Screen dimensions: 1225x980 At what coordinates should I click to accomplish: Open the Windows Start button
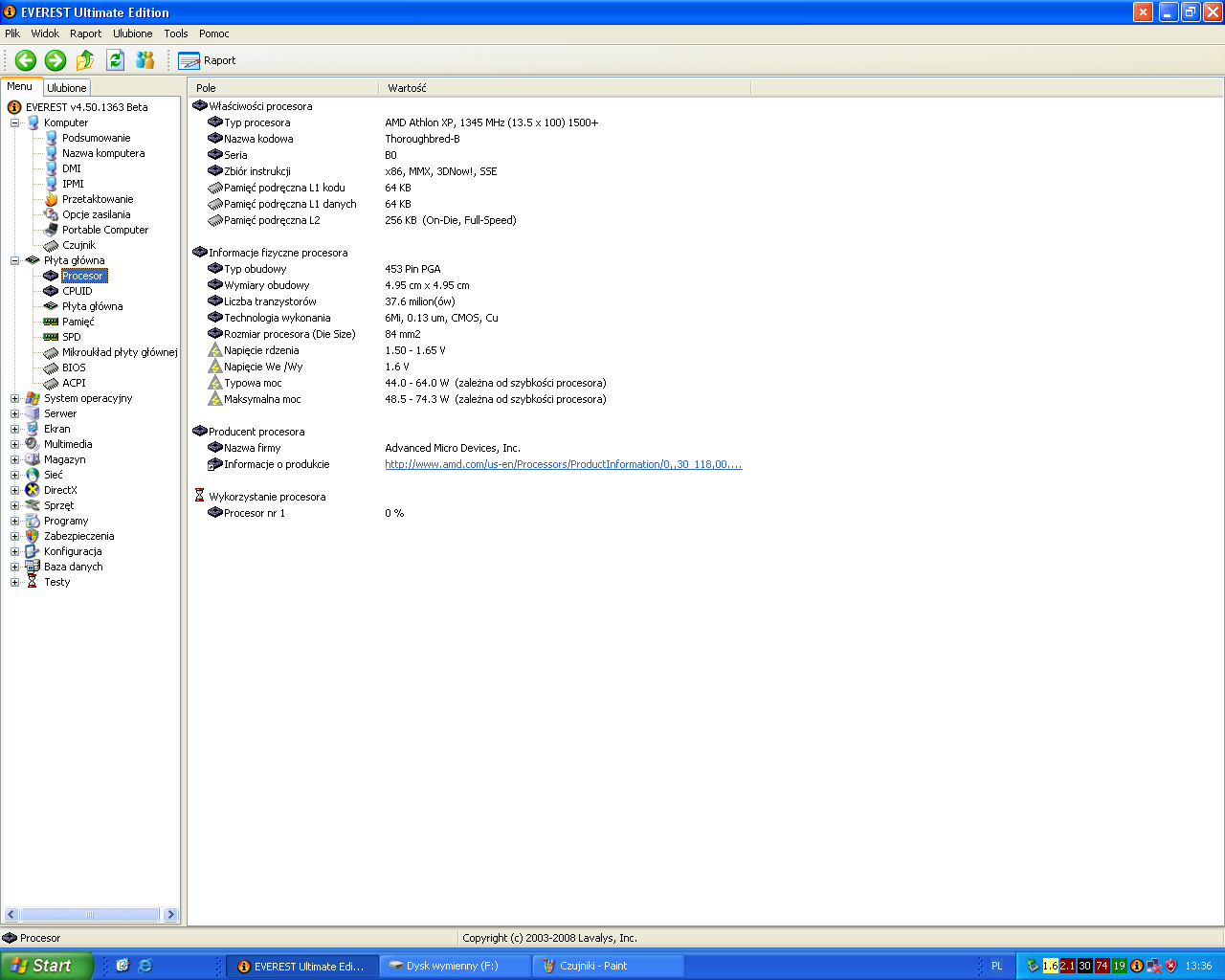pyautogui.click(x=47, y=966)
